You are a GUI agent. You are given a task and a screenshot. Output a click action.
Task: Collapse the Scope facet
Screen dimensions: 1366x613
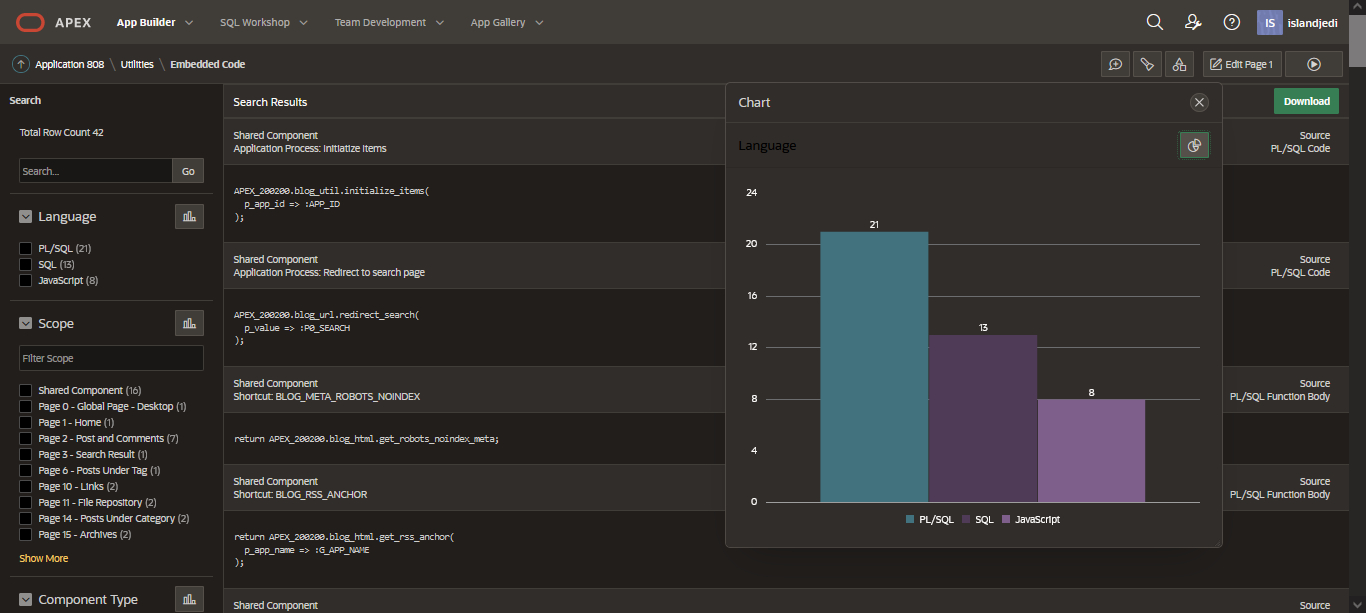tap(26, 323)
